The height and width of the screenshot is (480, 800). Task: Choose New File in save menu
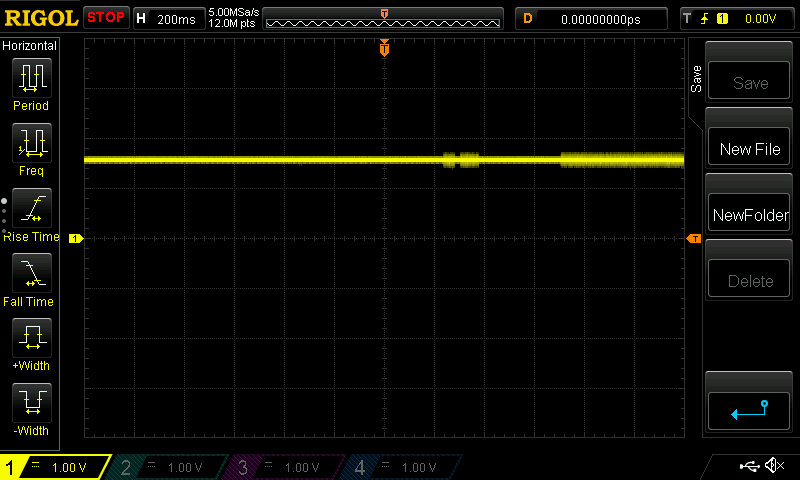(749, 147)
